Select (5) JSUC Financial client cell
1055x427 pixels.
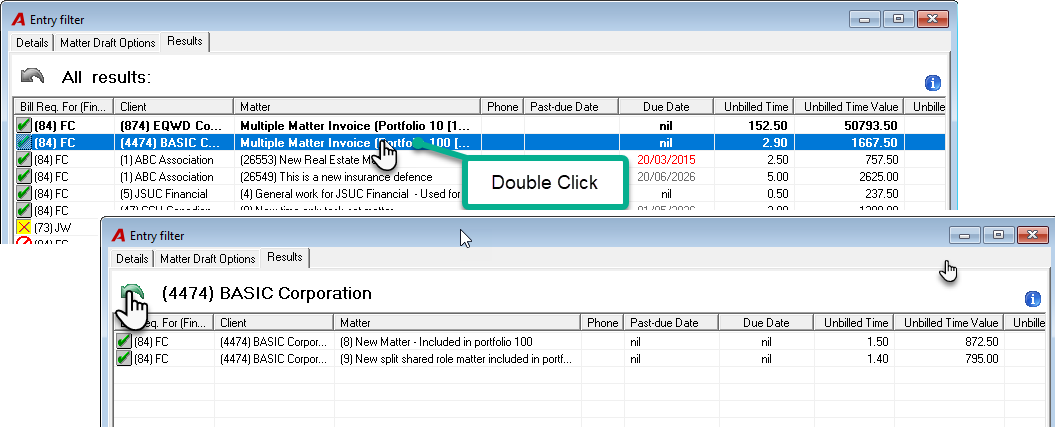pos(173,194)
